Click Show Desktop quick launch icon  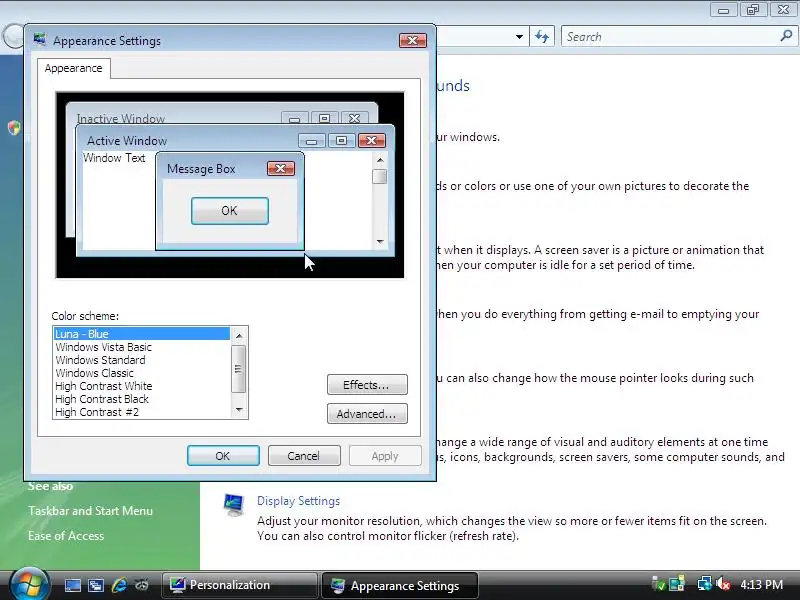[x=72, y=585]
